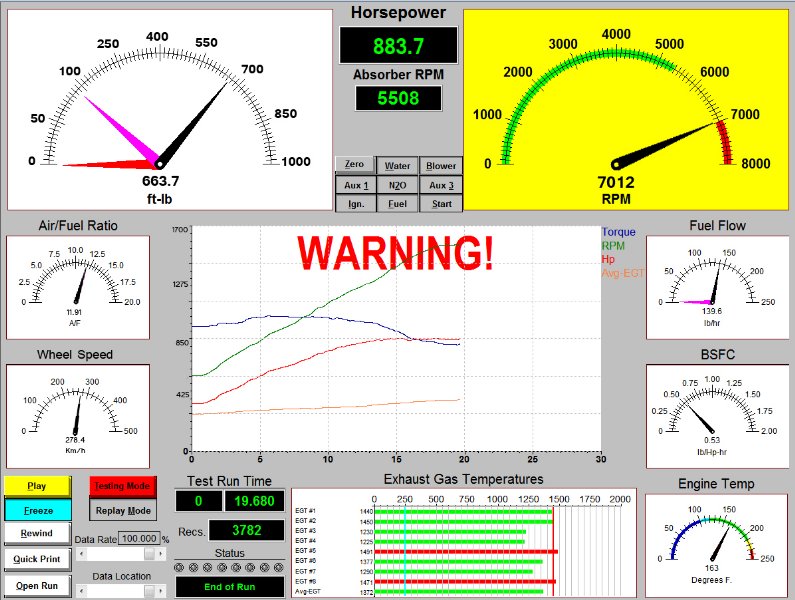Click the Data Location scrollbar right arrow
The height and width of the screenshot is (600, 795).
tap(161, 591)
